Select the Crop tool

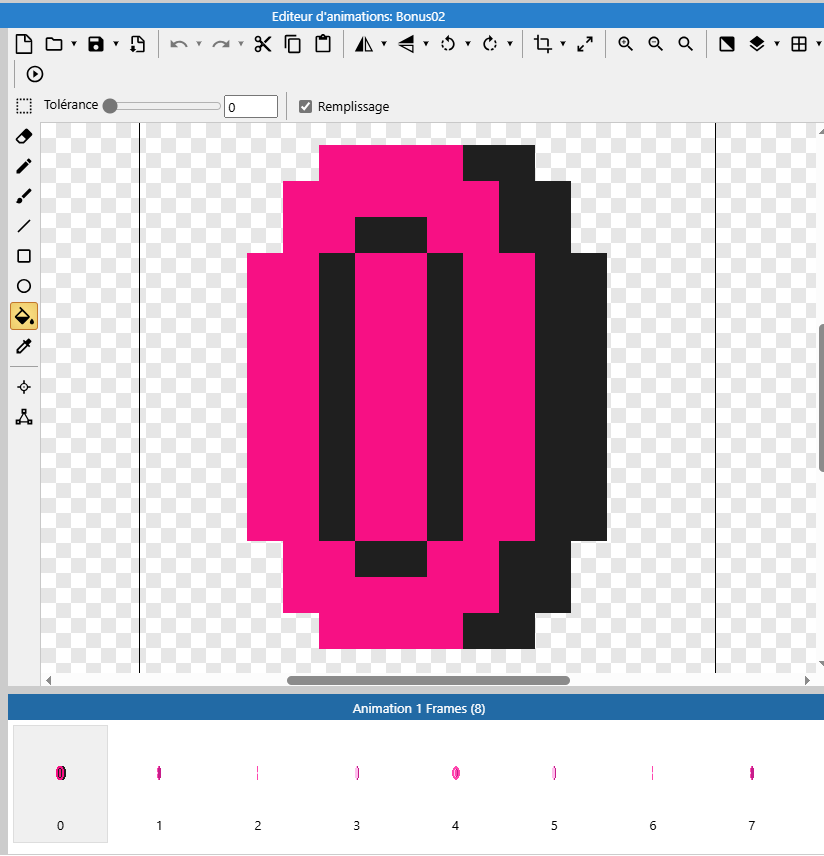(542, 44)
